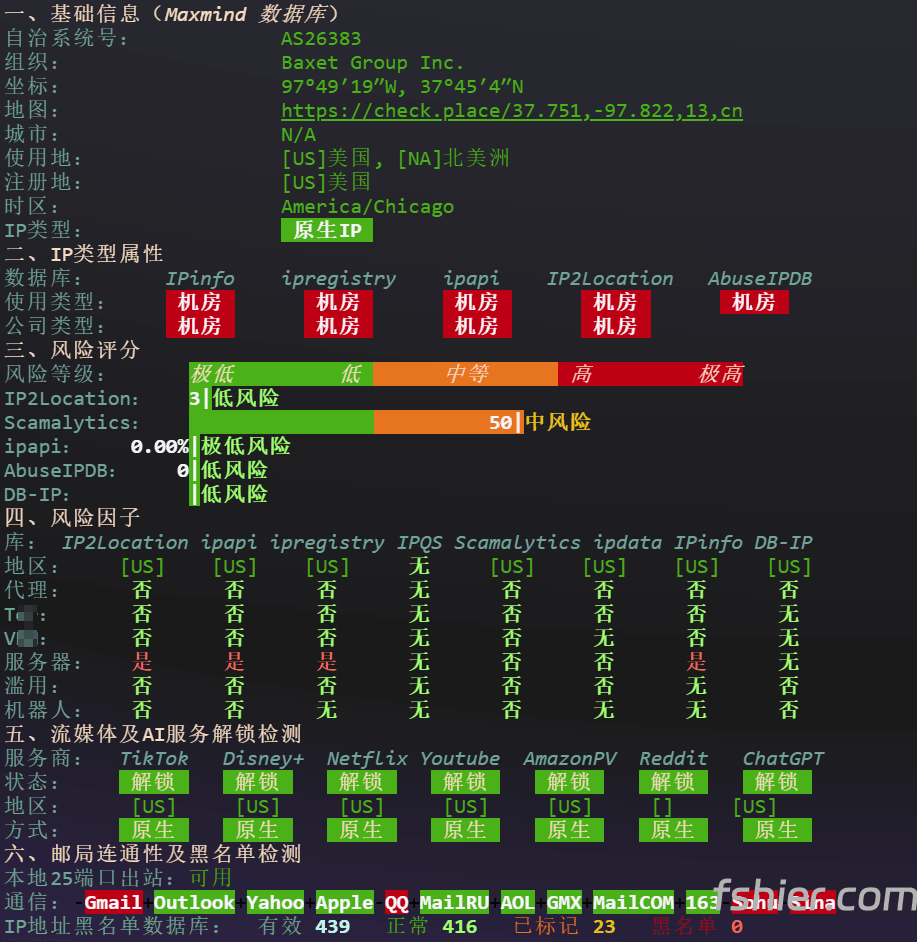Image resolution: width=917 pixels, height=942 pixels.
Task: Click the Youtube column header
Action: (x=460, y=759)
